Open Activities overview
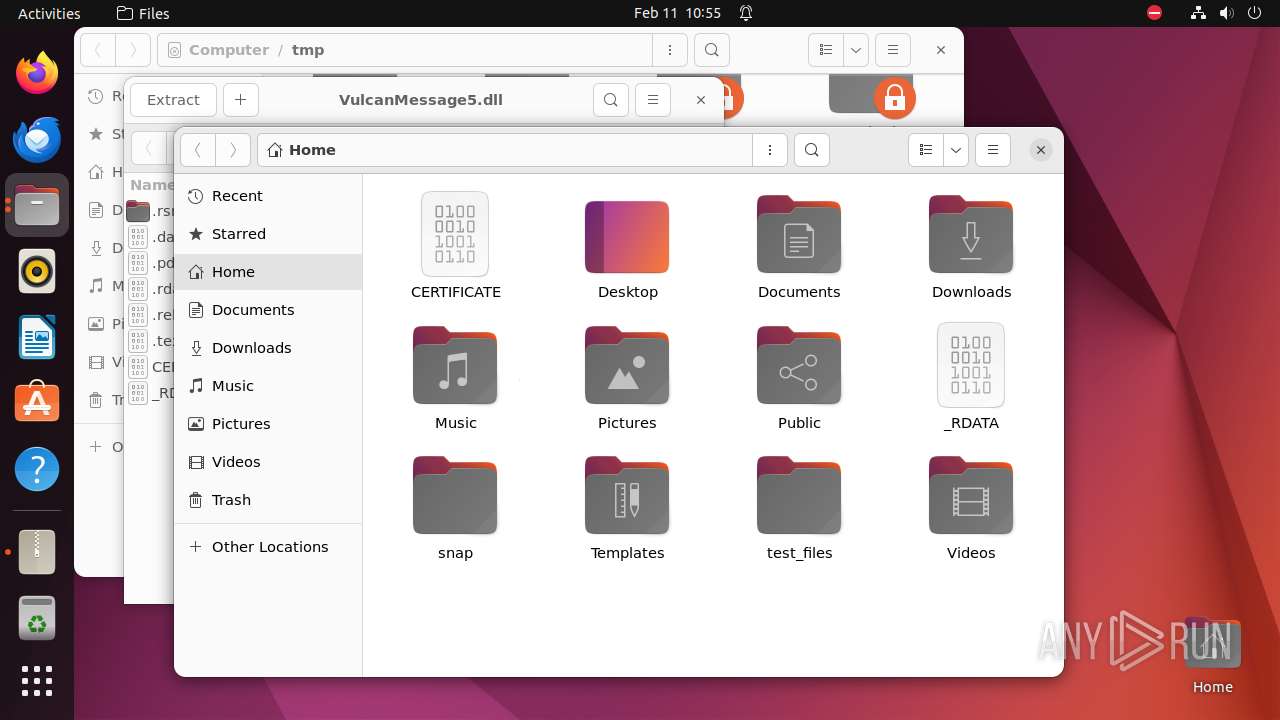The height and width of the screenshot is (720, 1280). (49, 13)
